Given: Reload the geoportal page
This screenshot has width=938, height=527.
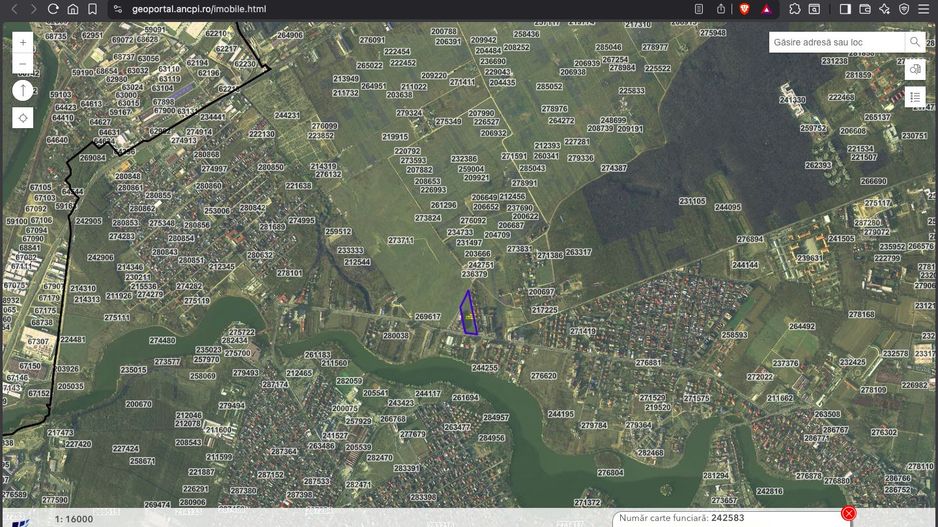Looking at the screenshot, I should 53,9.
